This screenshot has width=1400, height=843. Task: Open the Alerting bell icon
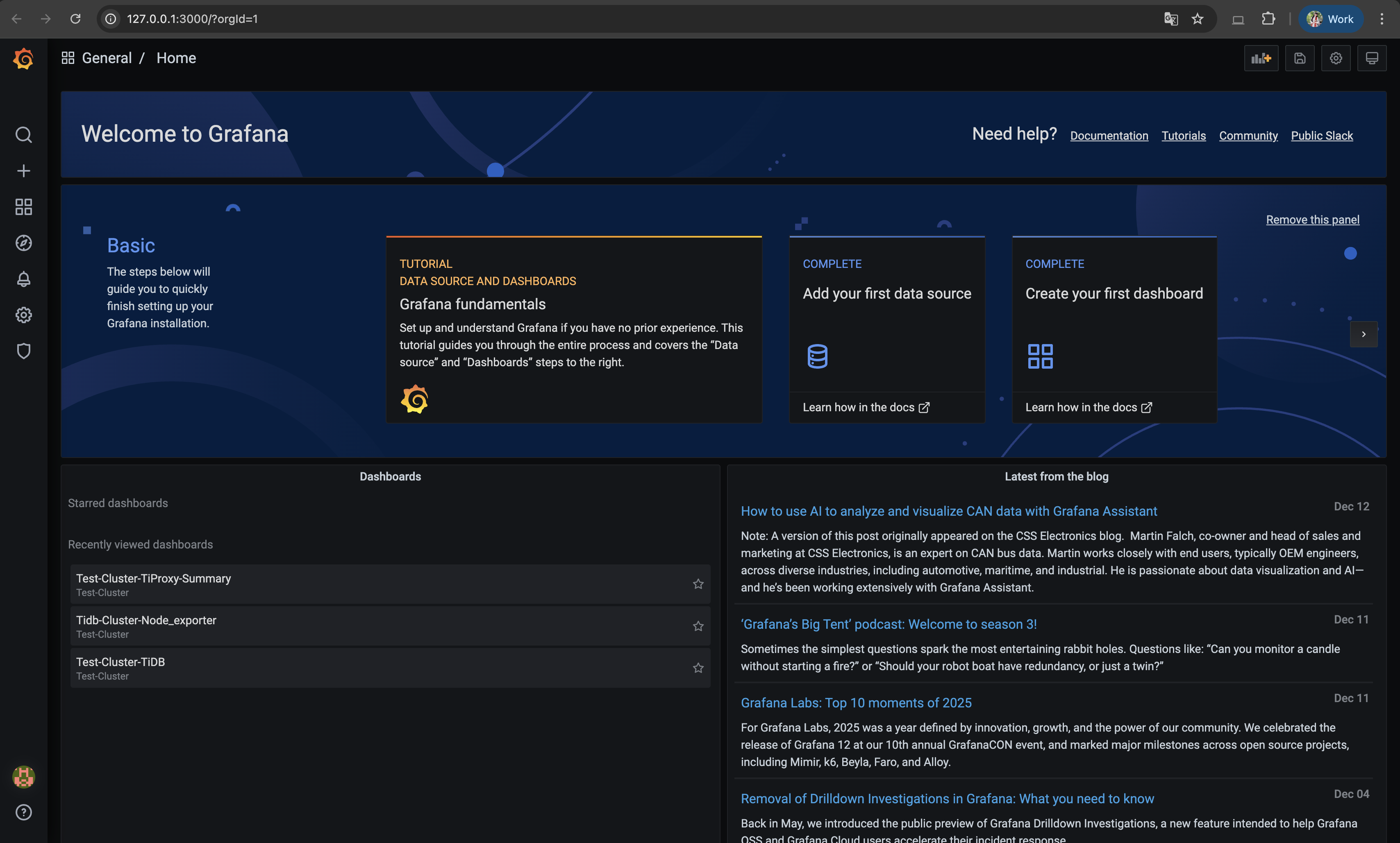23,279
